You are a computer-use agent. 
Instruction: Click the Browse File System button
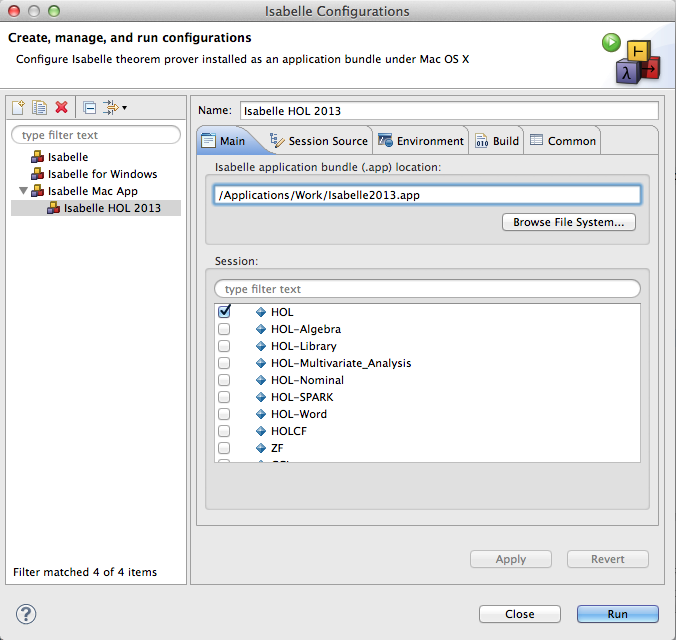click(x=569, y=222)
